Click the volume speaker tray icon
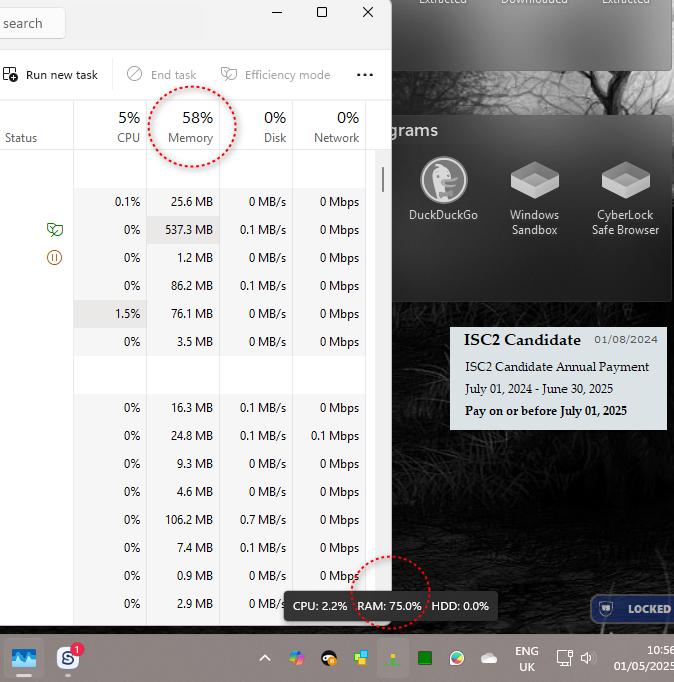The height and width of the screenshot is (682, 674). click(588, 658)
